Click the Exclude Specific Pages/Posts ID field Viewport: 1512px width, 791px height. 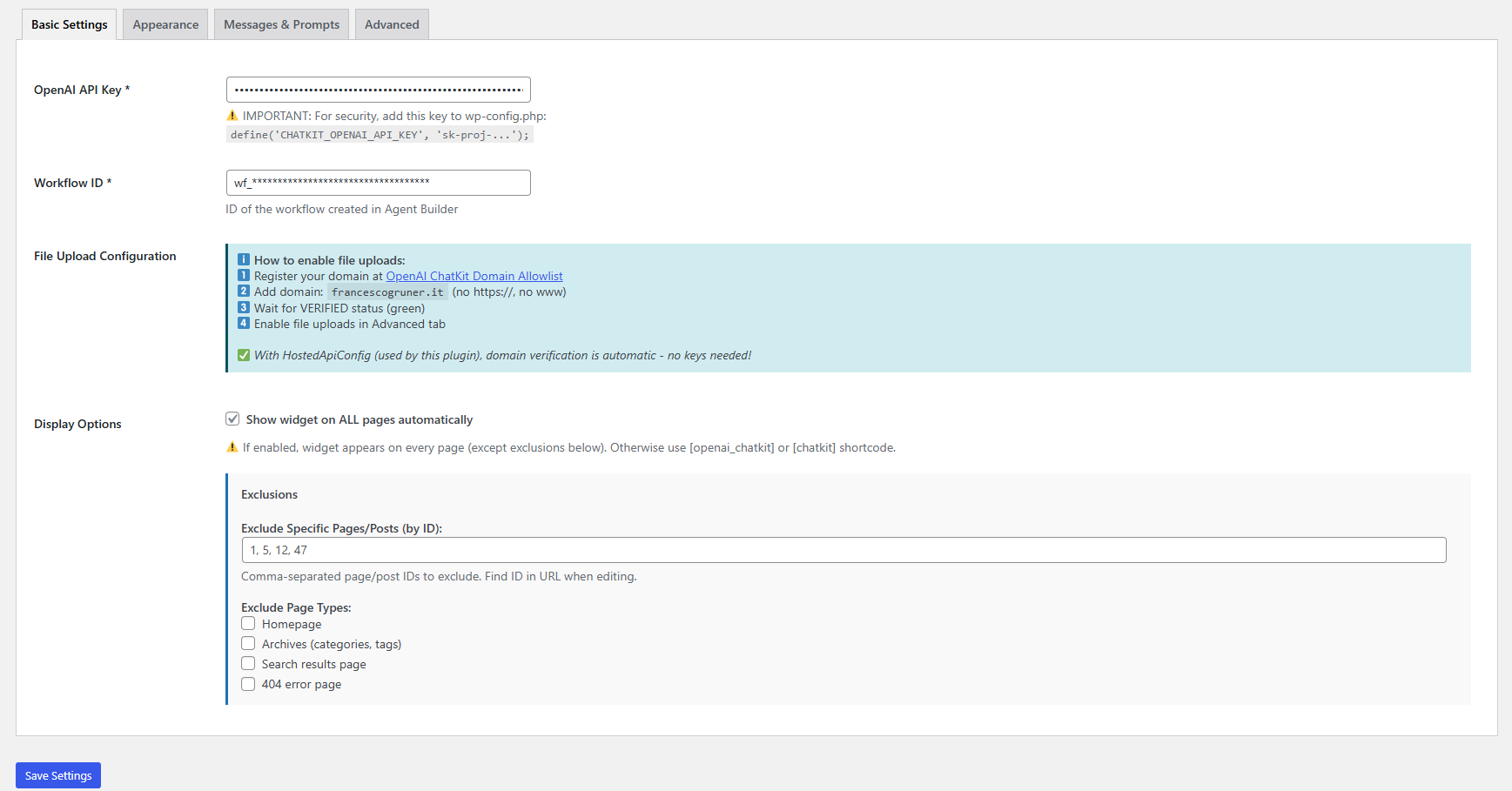[843, 550]
